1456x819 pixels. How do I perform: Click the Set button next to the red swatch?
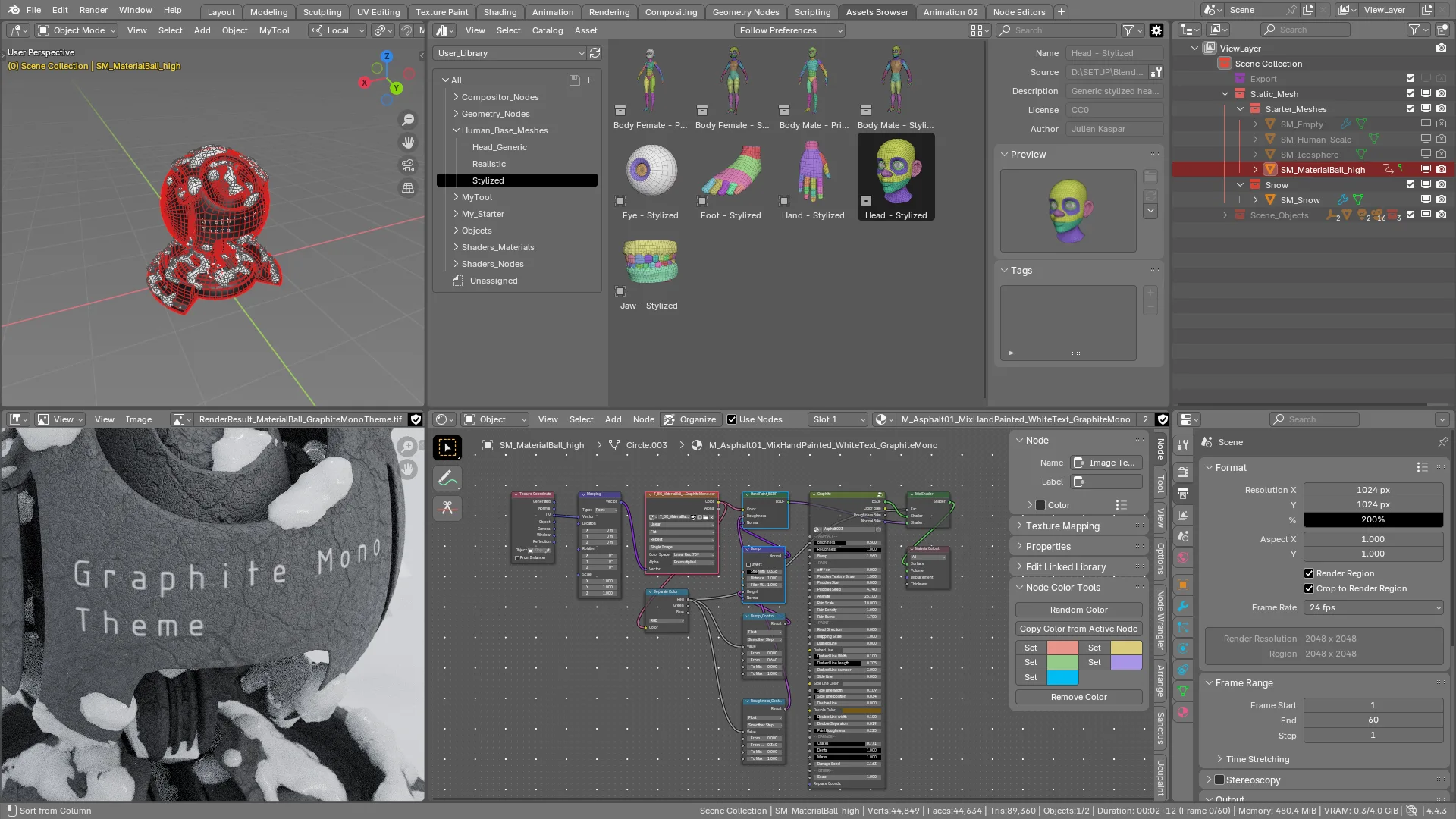[1031, 648]
